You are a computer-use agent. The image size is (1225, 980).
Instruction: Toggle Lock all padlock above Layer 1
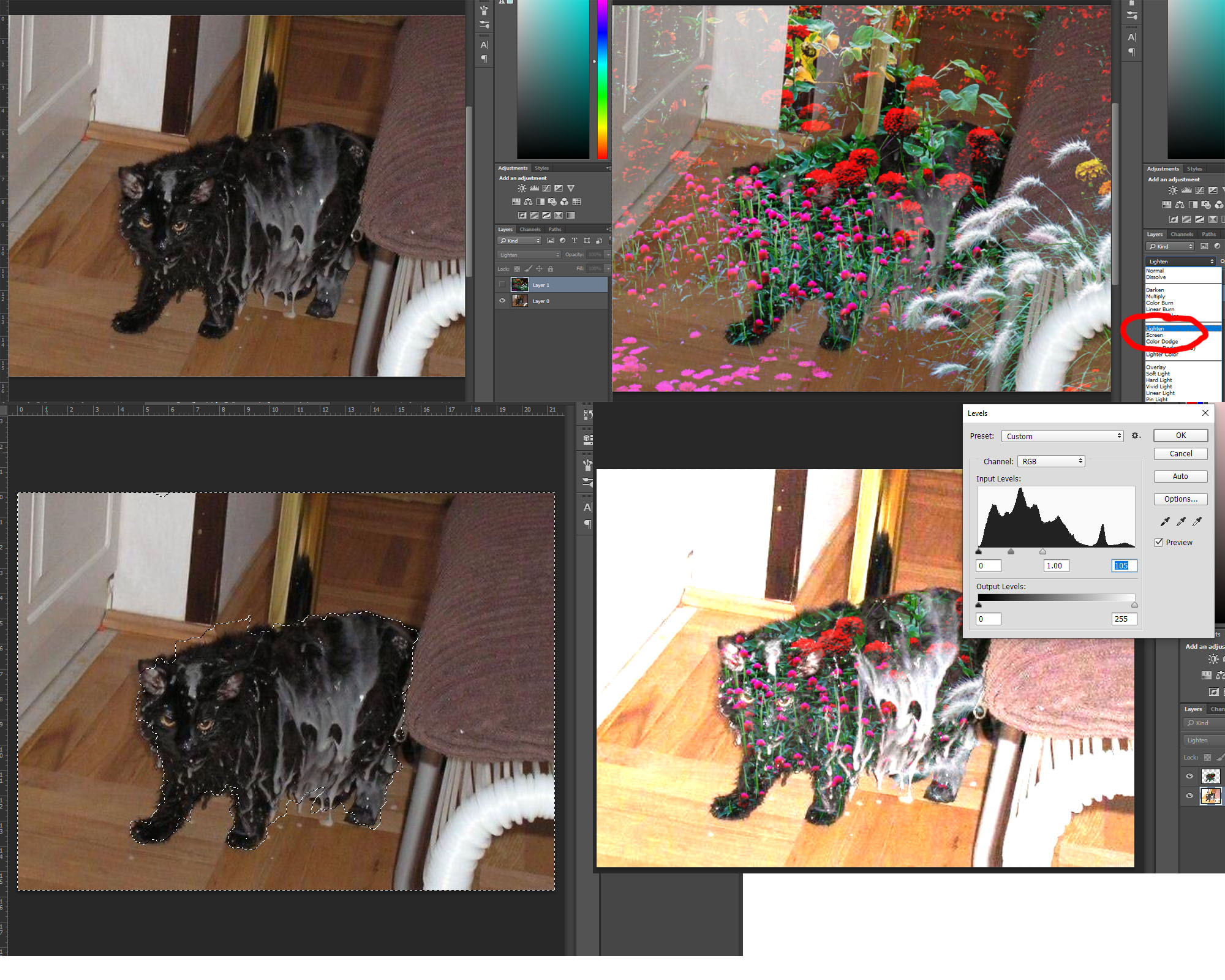tap(550, 269)
